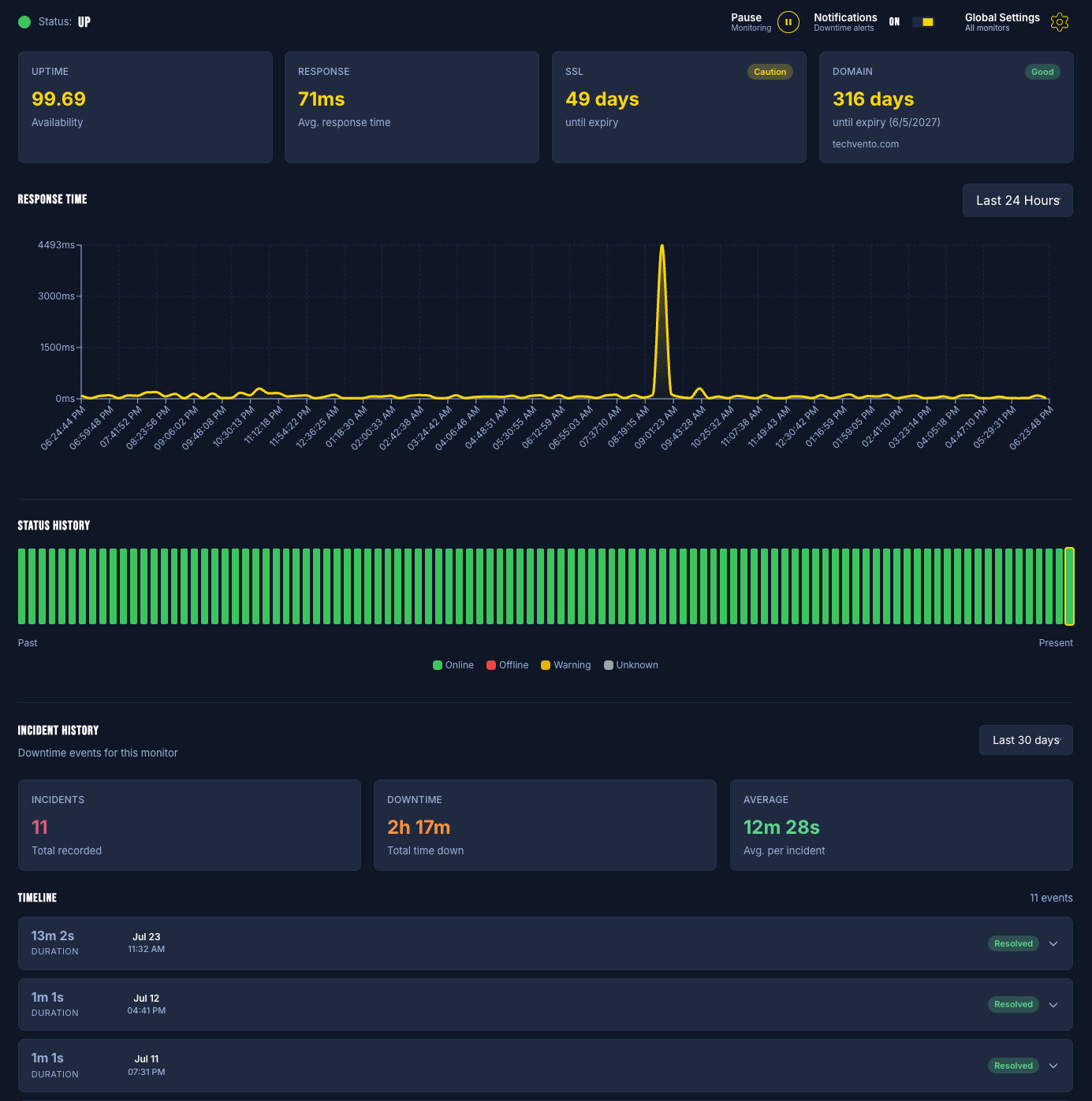This screenshot has width=1092, height=1101.
Task: Expand the Jul 12 incident chevron
Action: point(1053,1005)
